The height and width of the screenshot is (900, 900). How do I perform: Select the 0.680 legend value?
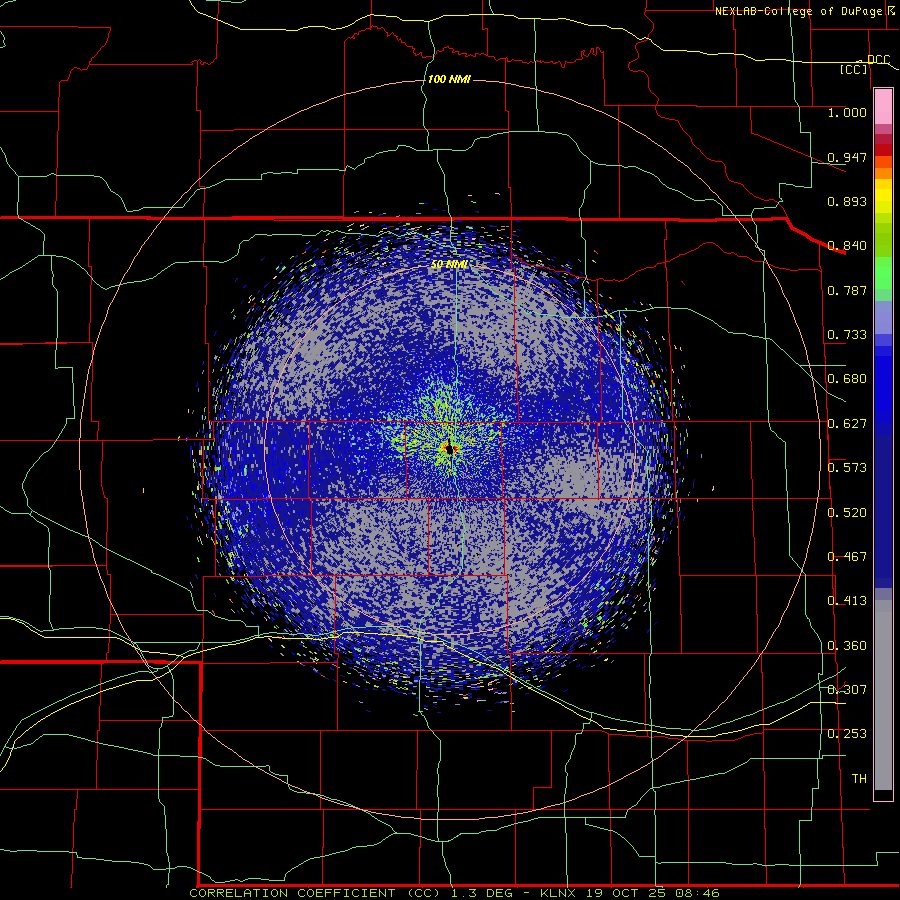pyautogui.click(x=847, y=379)
